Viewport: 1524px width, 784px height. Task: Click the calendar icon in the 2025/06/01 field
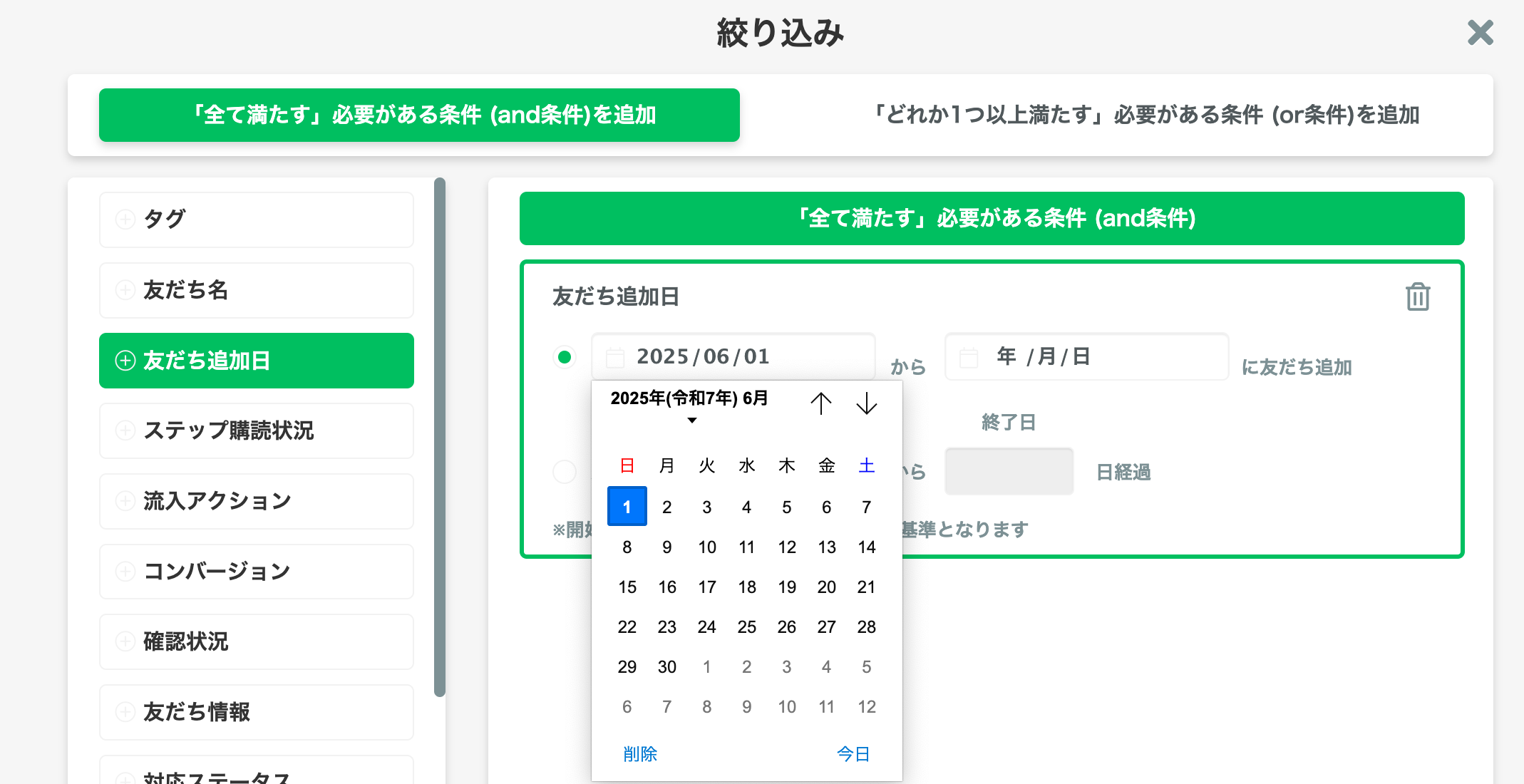coord(614,356)
